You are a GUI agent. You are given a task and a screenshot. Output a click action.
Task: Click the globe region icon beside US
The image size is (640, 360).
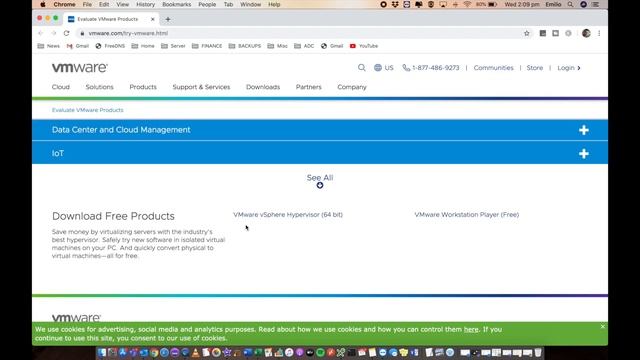(x=378, y=68)
